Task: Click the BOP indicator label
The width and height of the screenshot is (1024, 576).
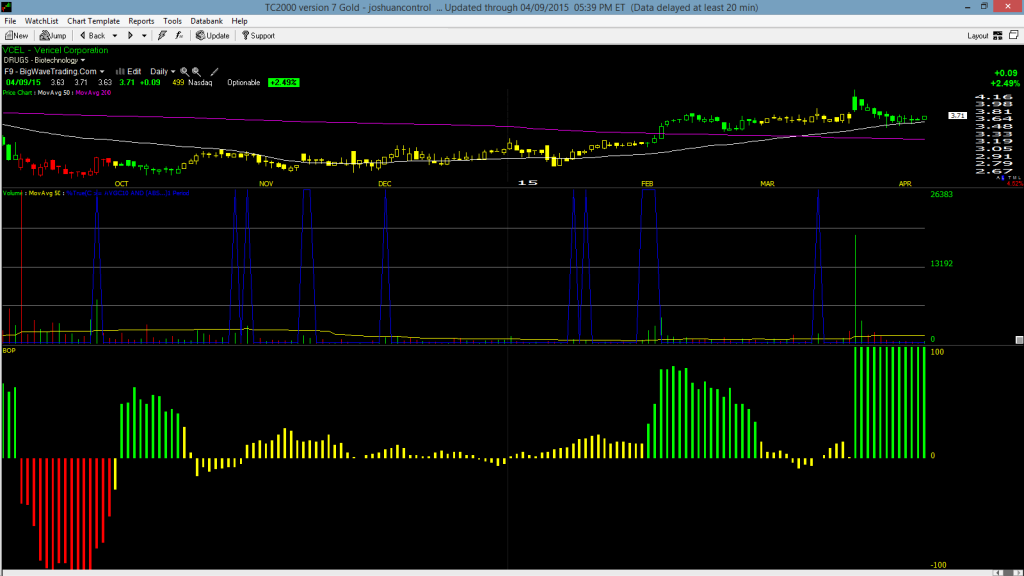Action: tap(9, 351)
